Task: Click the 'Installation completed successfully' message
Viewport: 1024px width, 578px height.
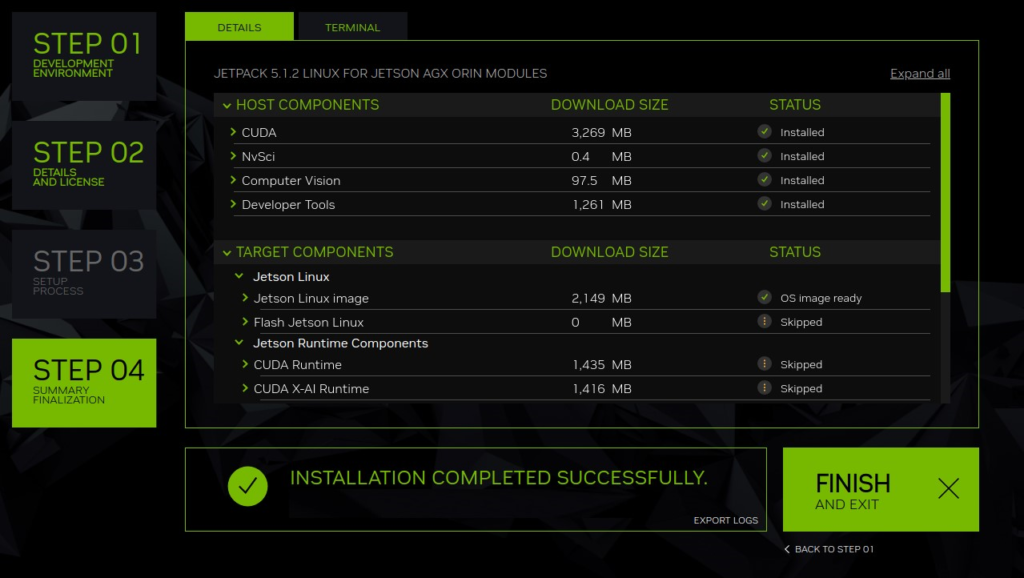Action: click(498, 477)
